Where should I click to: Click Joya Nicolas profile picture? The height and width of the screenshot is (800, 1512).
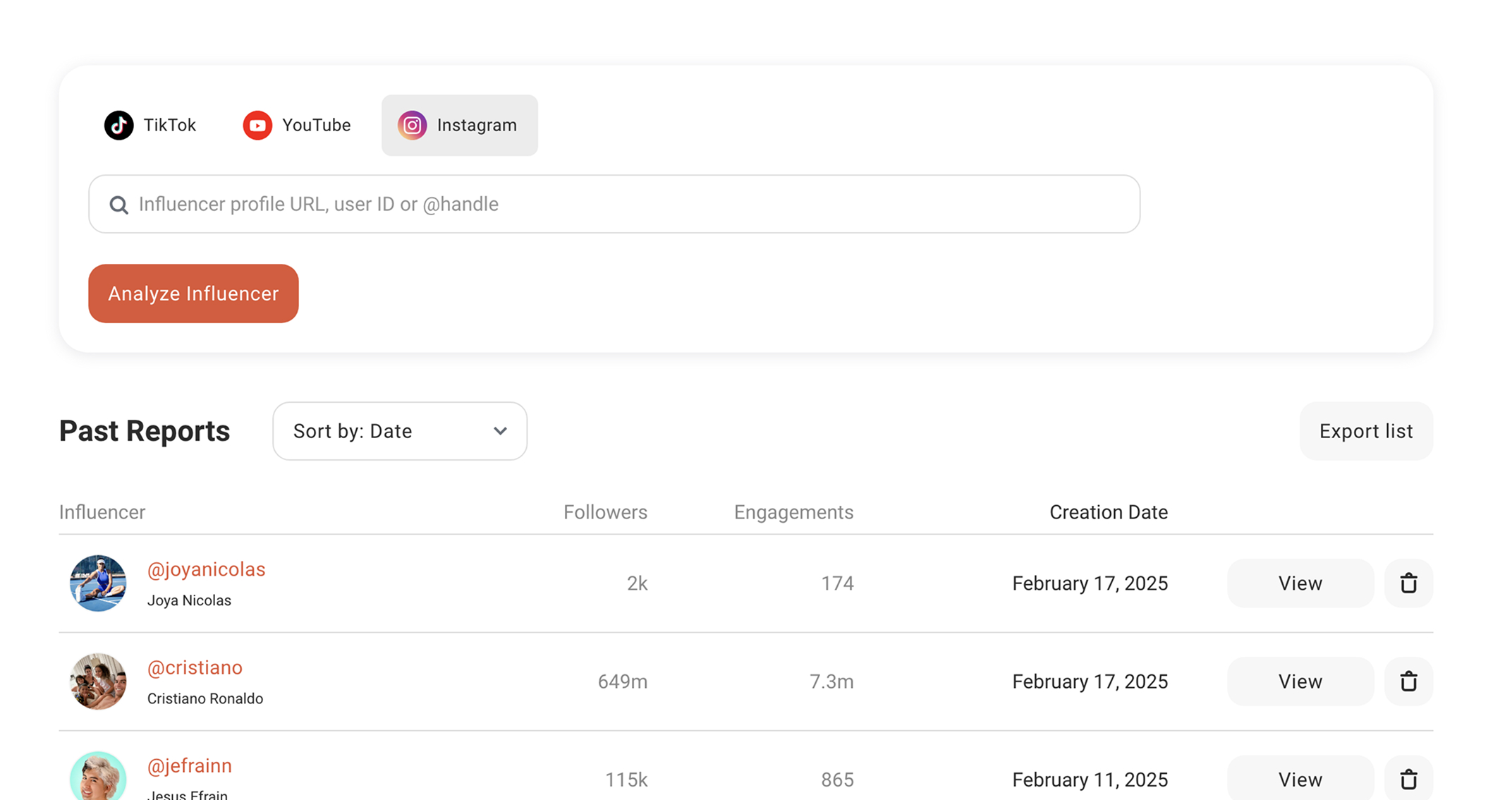(98, 583)
